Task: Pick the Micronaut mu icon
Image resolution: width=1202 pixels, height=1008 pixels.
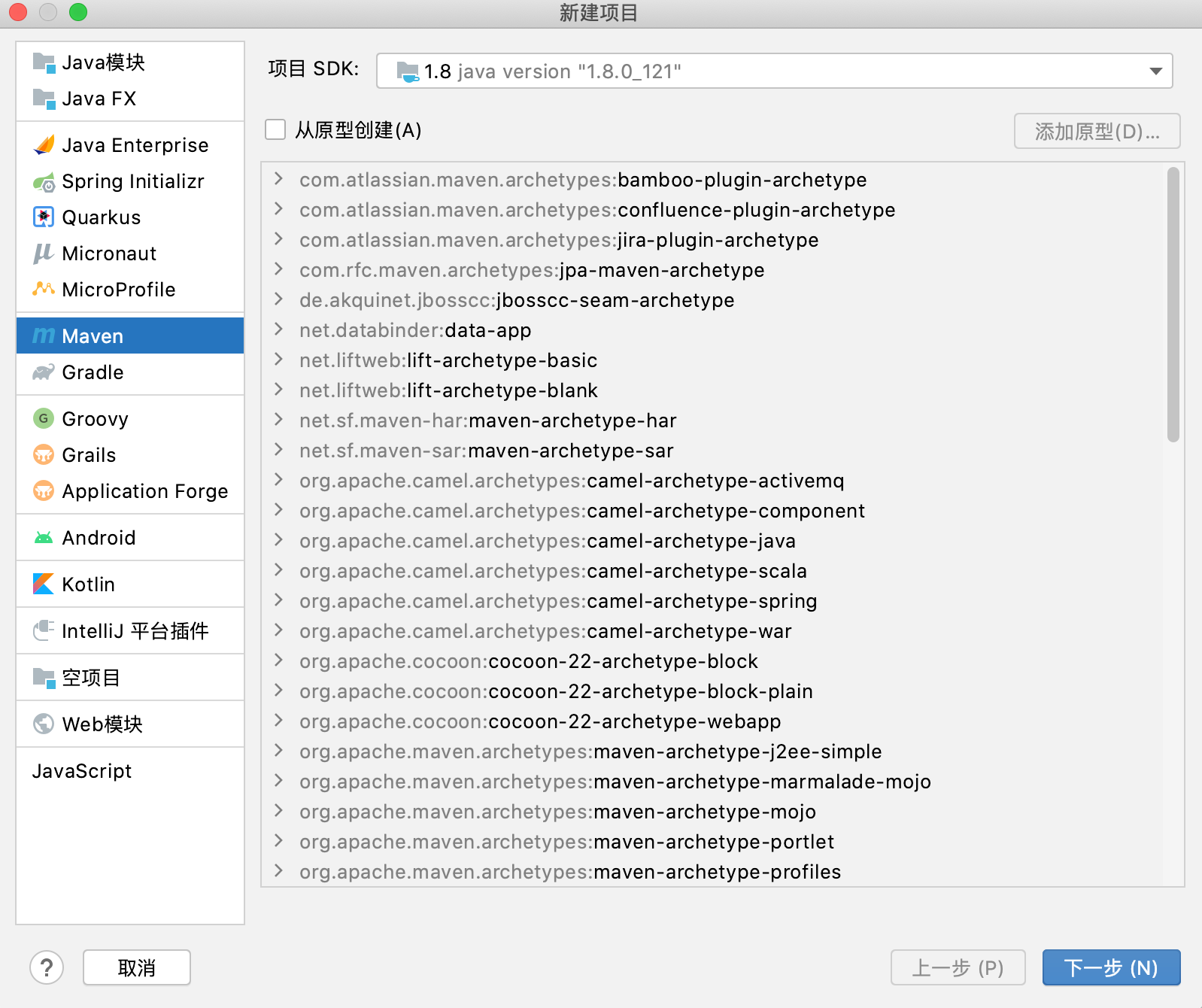Action: (x=44, y=254)
